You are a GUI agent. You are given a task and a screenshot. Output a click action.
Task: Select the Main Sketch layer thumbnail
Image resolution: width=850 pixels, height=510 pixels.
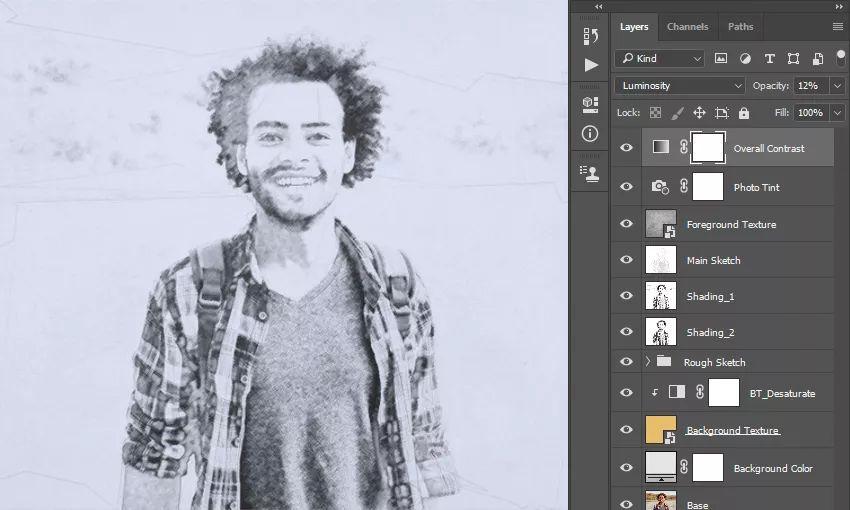coord(661,260)
